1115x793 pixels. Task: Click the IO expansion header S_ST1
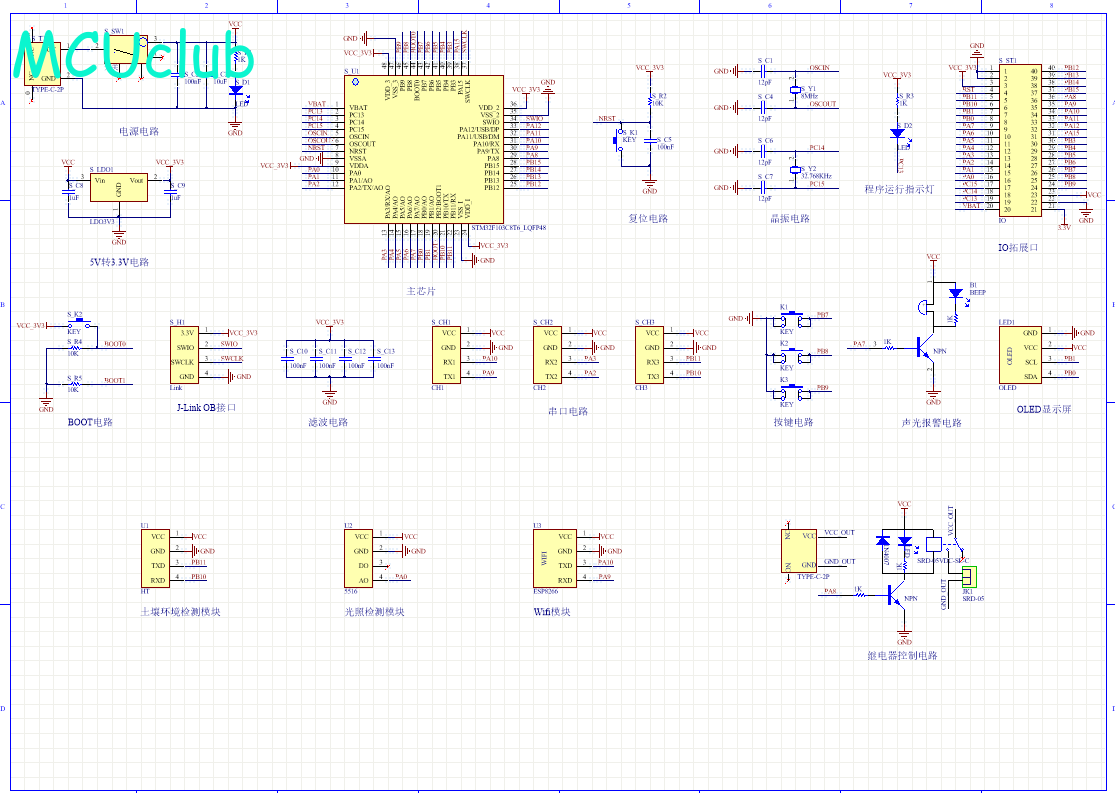1020,140
